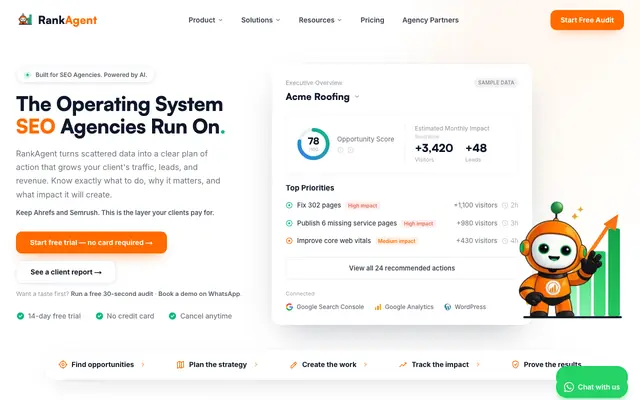
Task: View all 24 recommended actions
Action: 402,268
